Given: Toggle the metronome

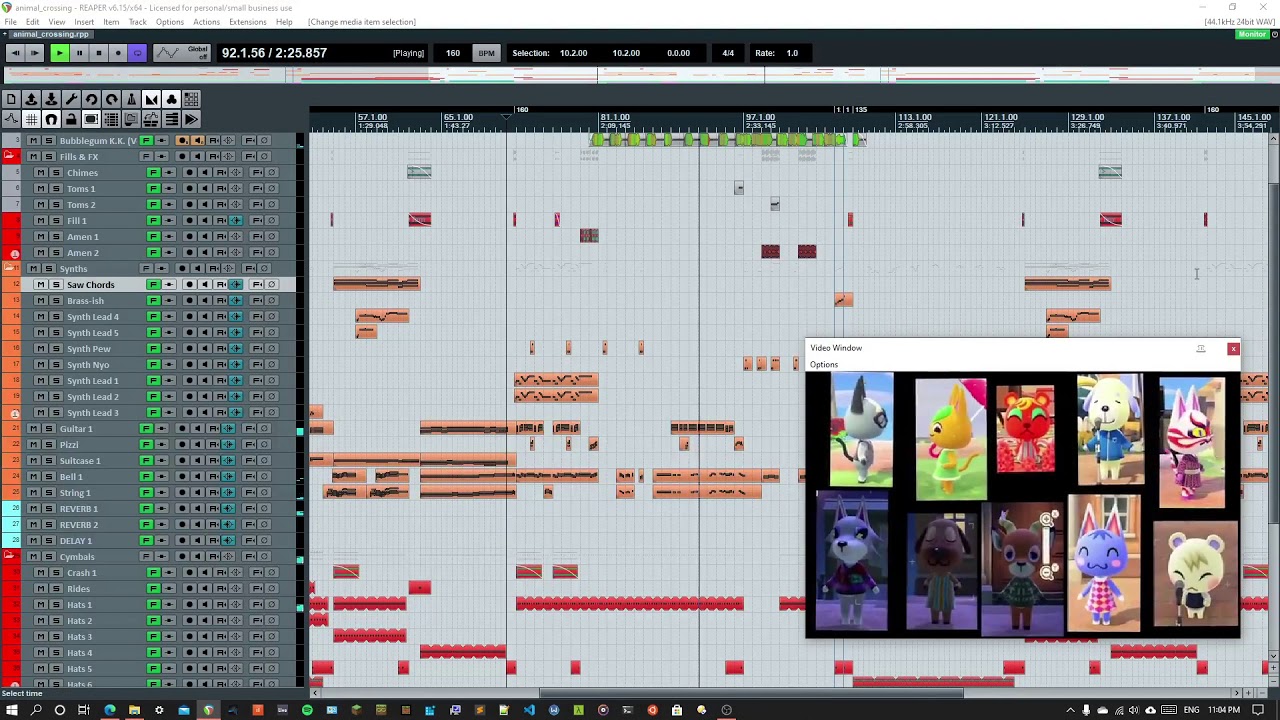Looking at the screenshot, I should [x=131, y=99].
